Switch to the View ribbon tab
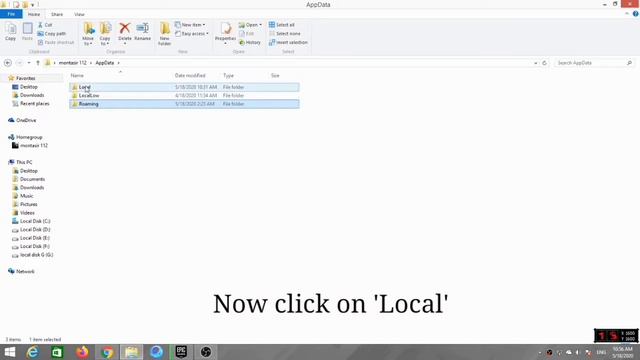Viewport: 640px width, 360px height. pyautogui.click(x=79, y=14)
